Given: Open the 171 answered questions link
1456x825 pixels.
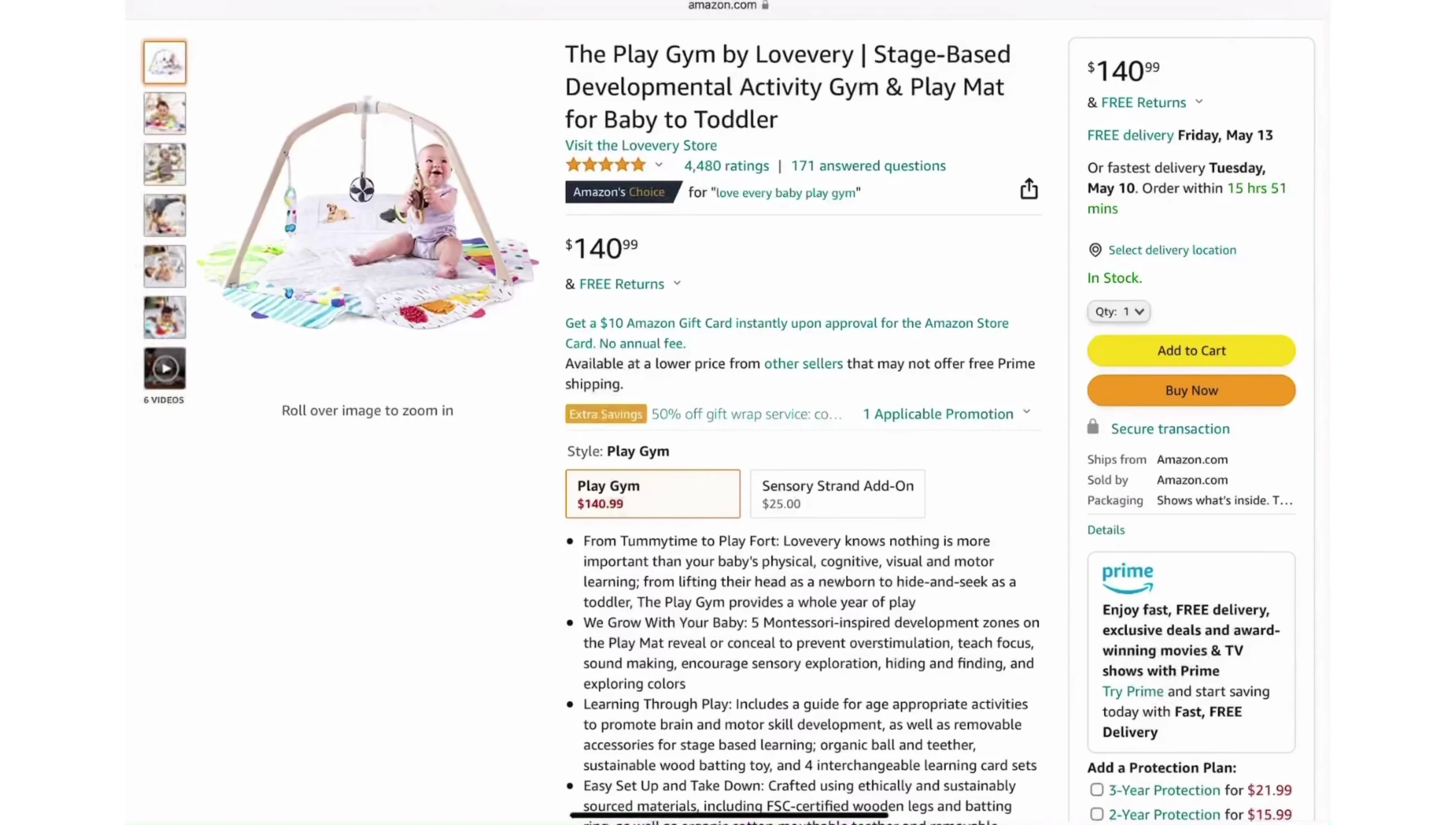Looking at the screenshot, I should point(868,166).
